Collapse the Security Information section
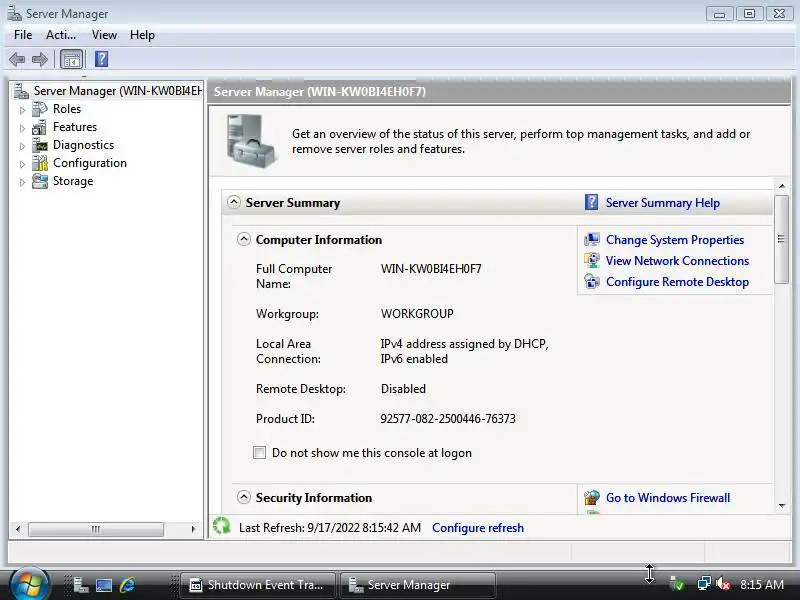Screen dimensions: 800x600 click(x=244, y=497)
